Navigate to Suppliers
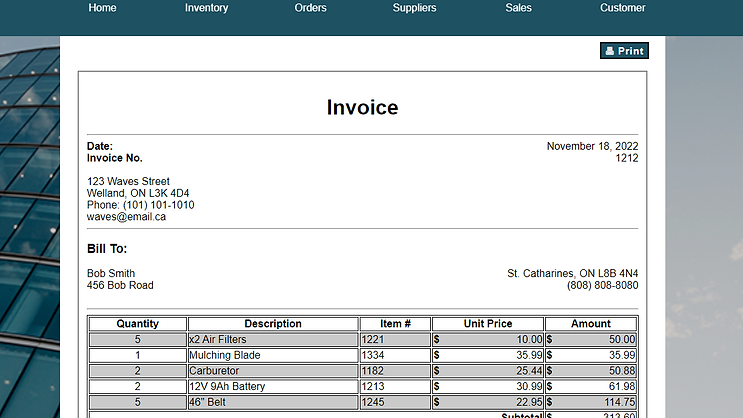Image resolution: width=743 pixels, height=418 pixels. pos(414,8)
